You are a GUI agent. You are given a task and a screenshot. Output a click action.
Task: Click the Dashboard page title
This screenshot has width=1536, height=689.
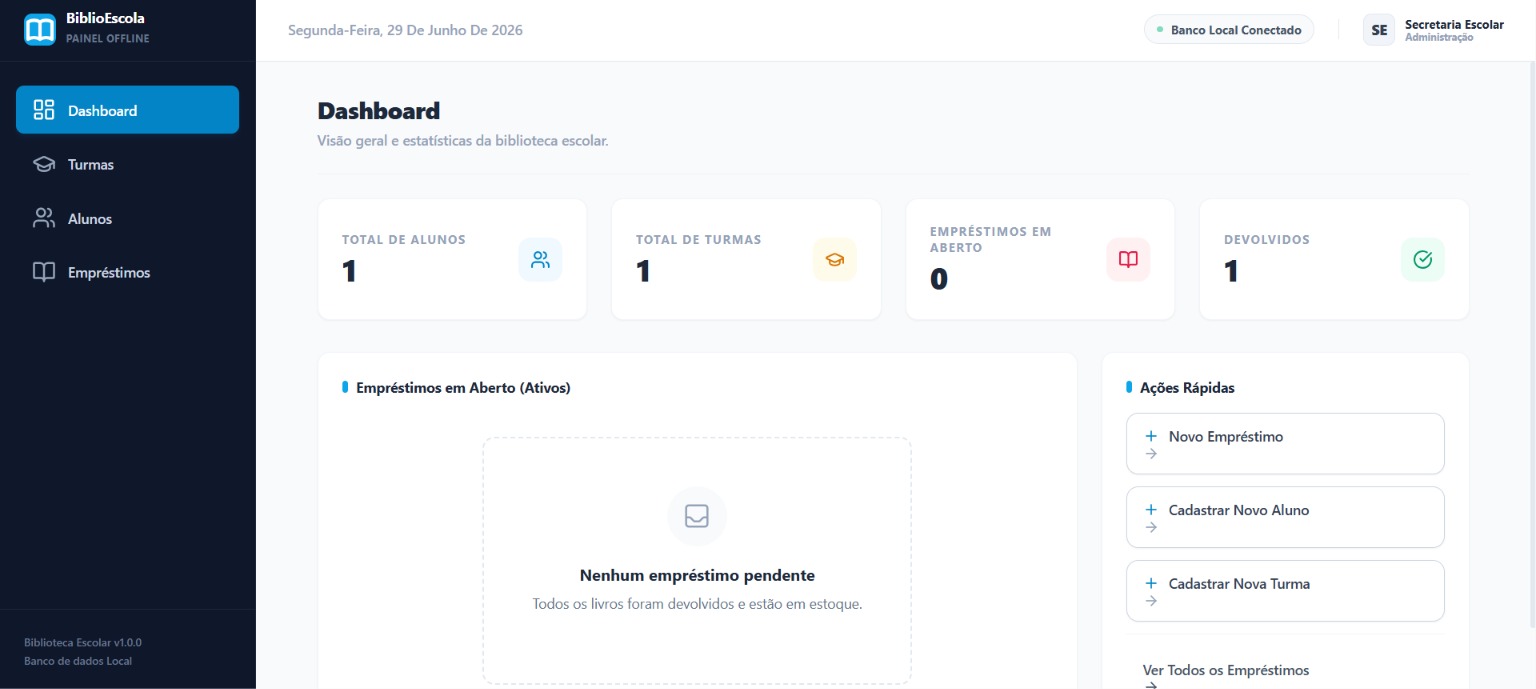tap(379, 111)
